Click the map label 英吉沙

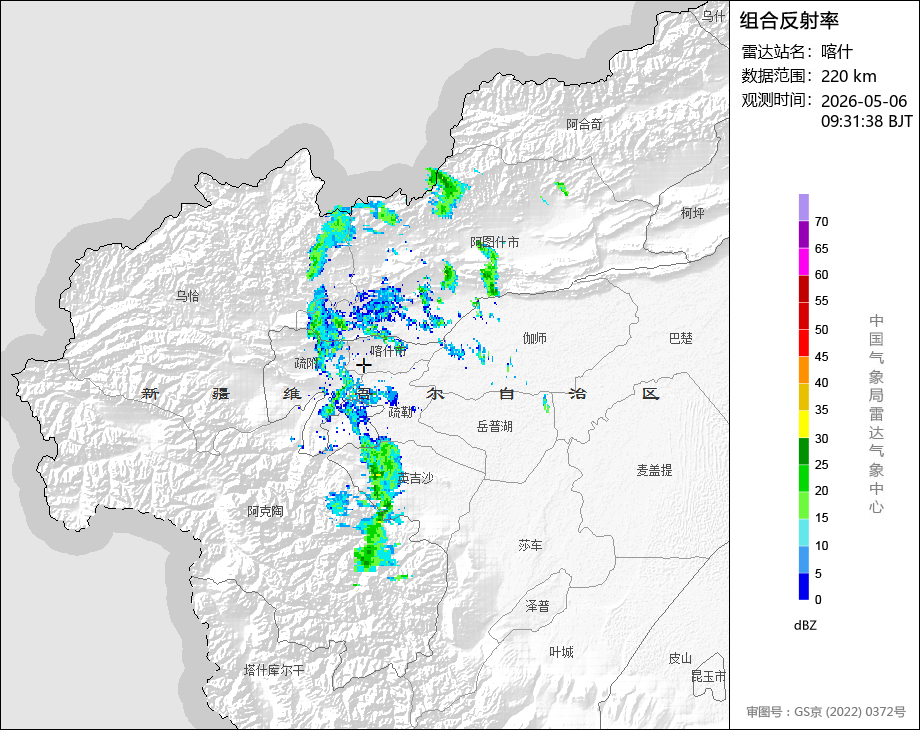click(x=416, y=478)
